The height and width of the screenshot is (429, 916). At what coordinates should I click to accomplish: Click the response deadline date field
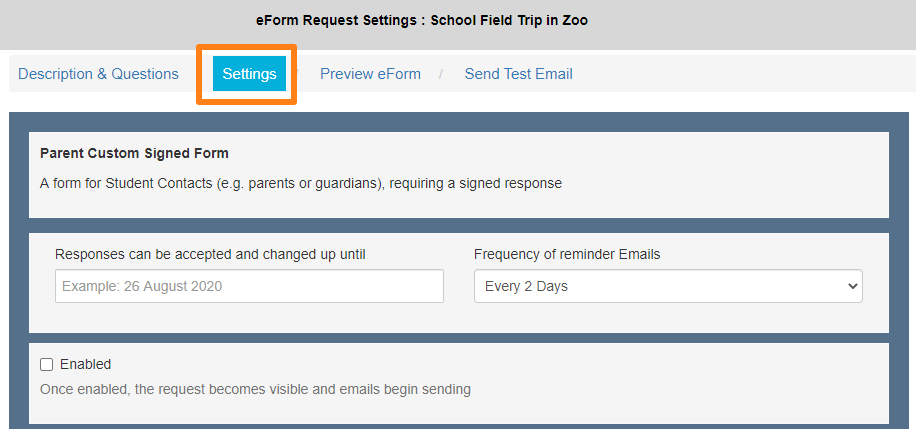coord(249,286)
